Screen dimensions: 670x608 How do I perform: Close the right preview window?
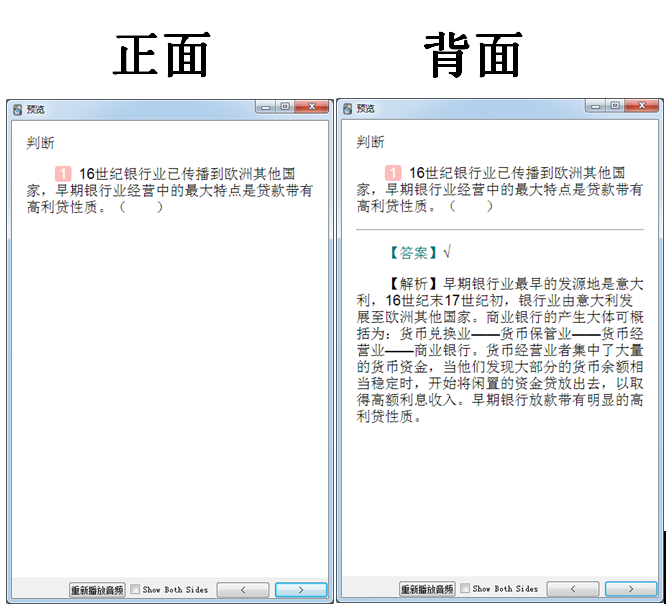642,106
